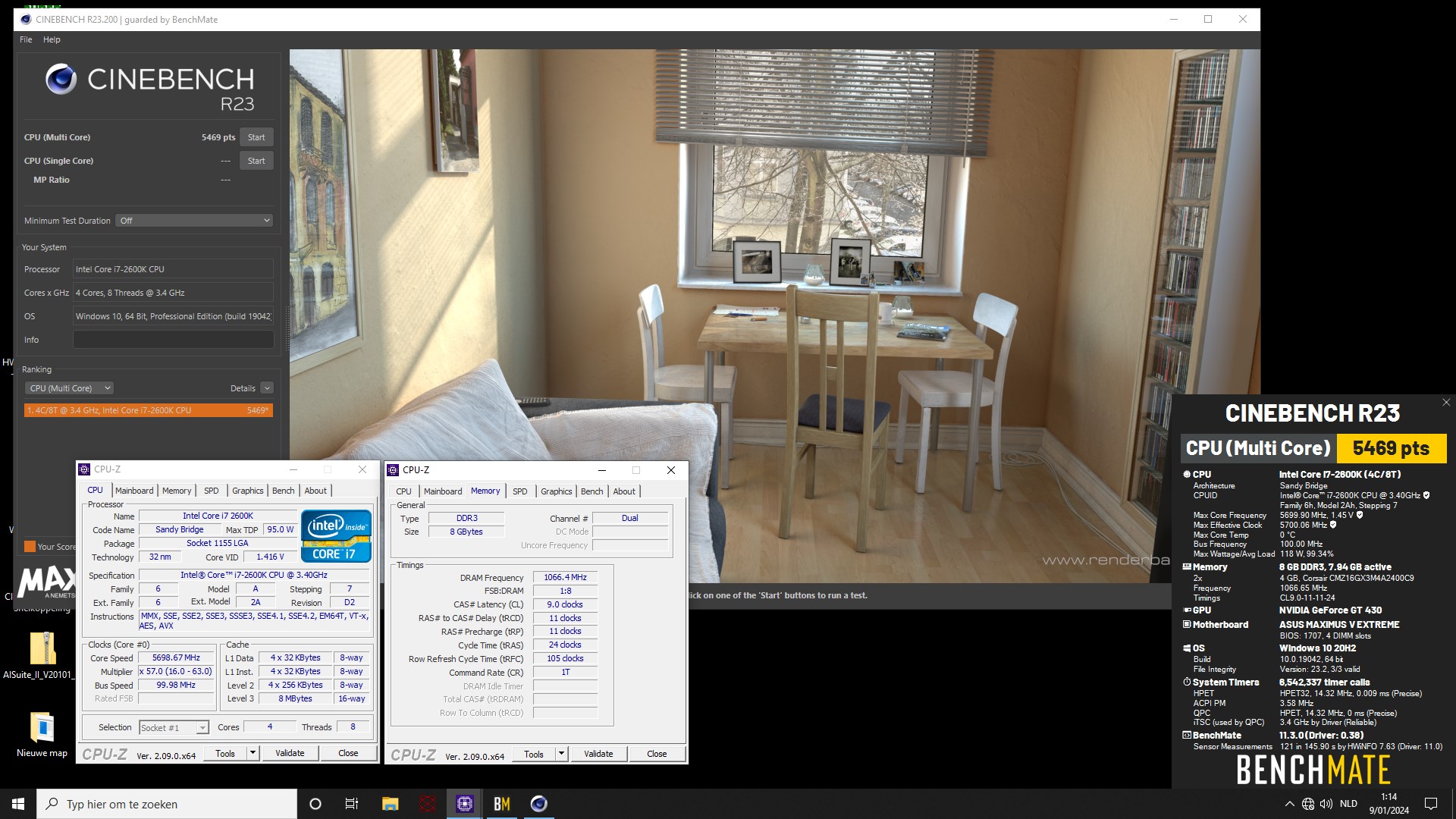Viewport: 1456px width, 819px height.
Task: Show hidden tray icons chevron
Action: [1289, 804]
